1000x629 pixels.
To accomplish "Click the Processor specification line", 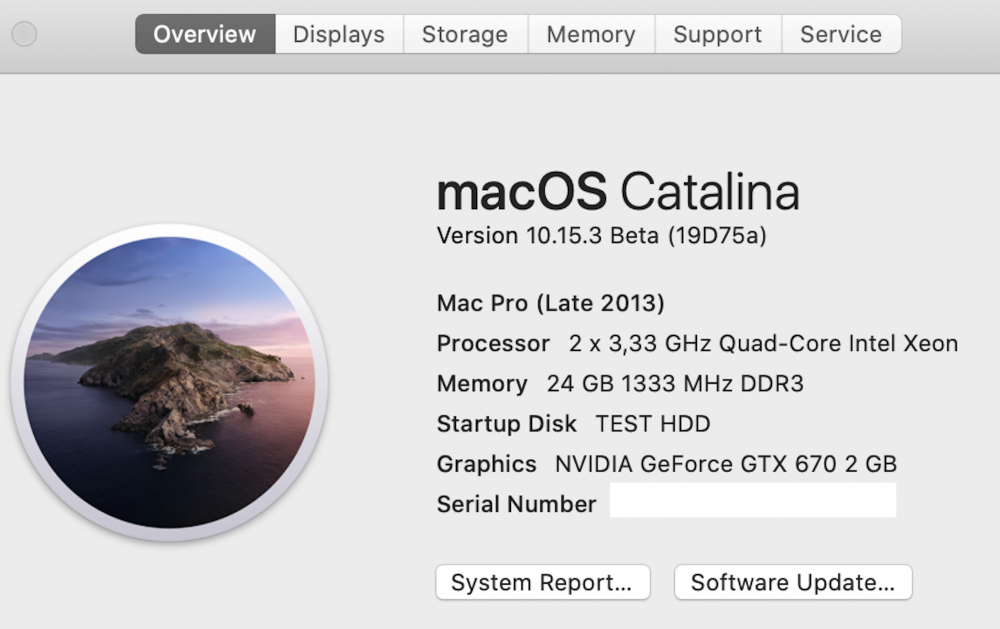I will [697, 343].
